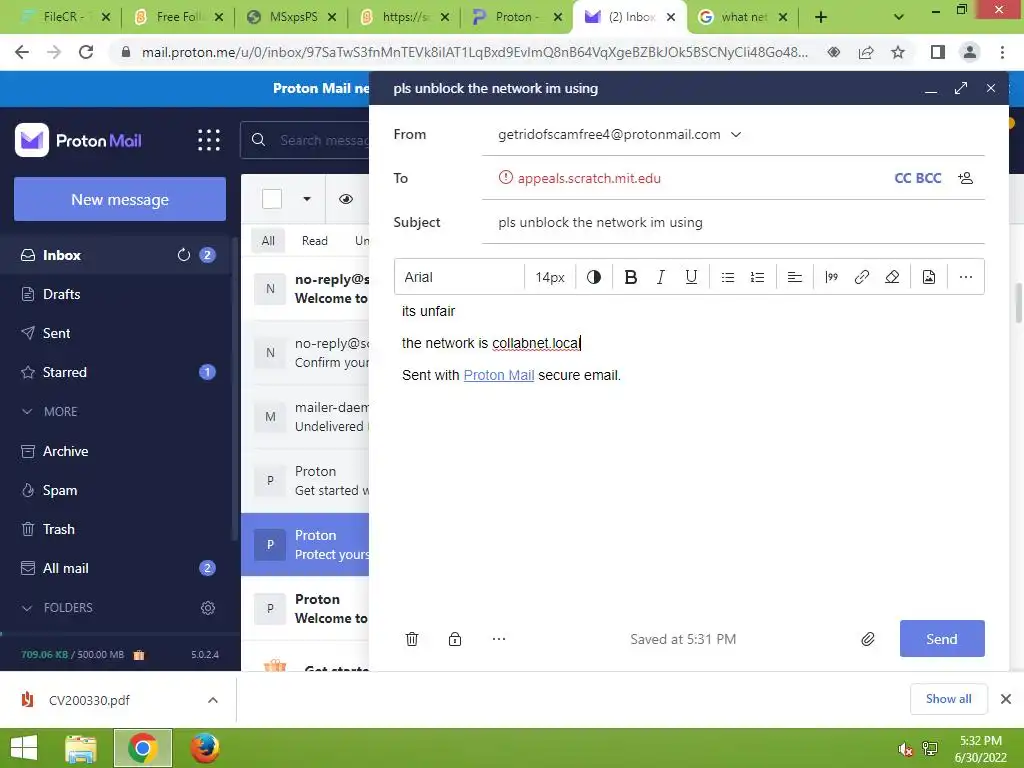Click Show all downloads
The height and width of the screenshot is (768, 1024).
[x=948, y=699]
